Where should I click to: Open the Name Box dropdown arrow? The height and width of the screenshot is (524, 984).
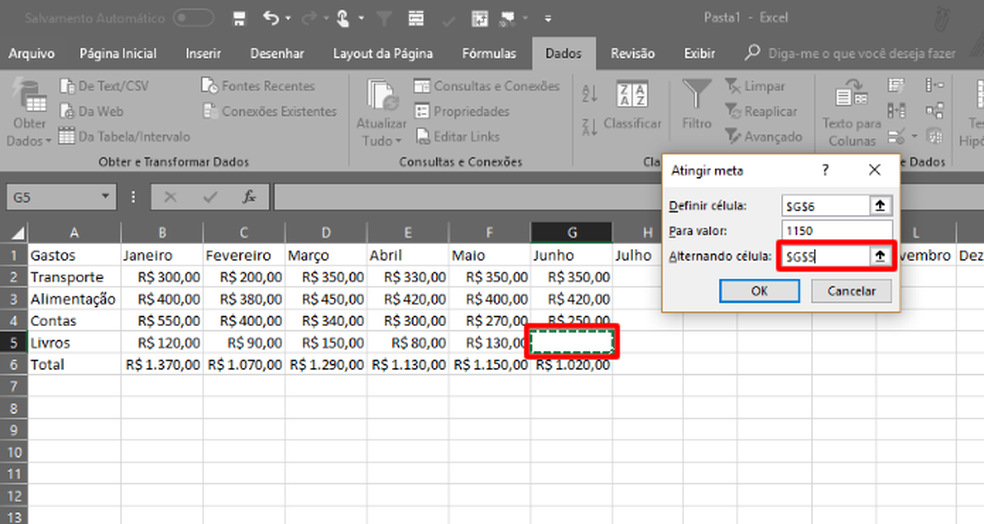pyautogui.click(x=105, y=197)
